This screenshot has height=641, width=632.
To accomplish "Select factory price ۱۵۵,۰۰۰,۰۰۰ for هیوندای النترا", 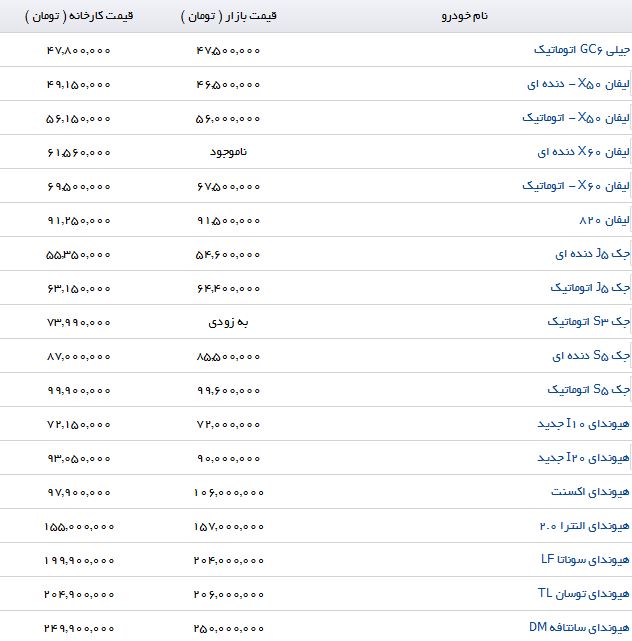I will point(79,527).
